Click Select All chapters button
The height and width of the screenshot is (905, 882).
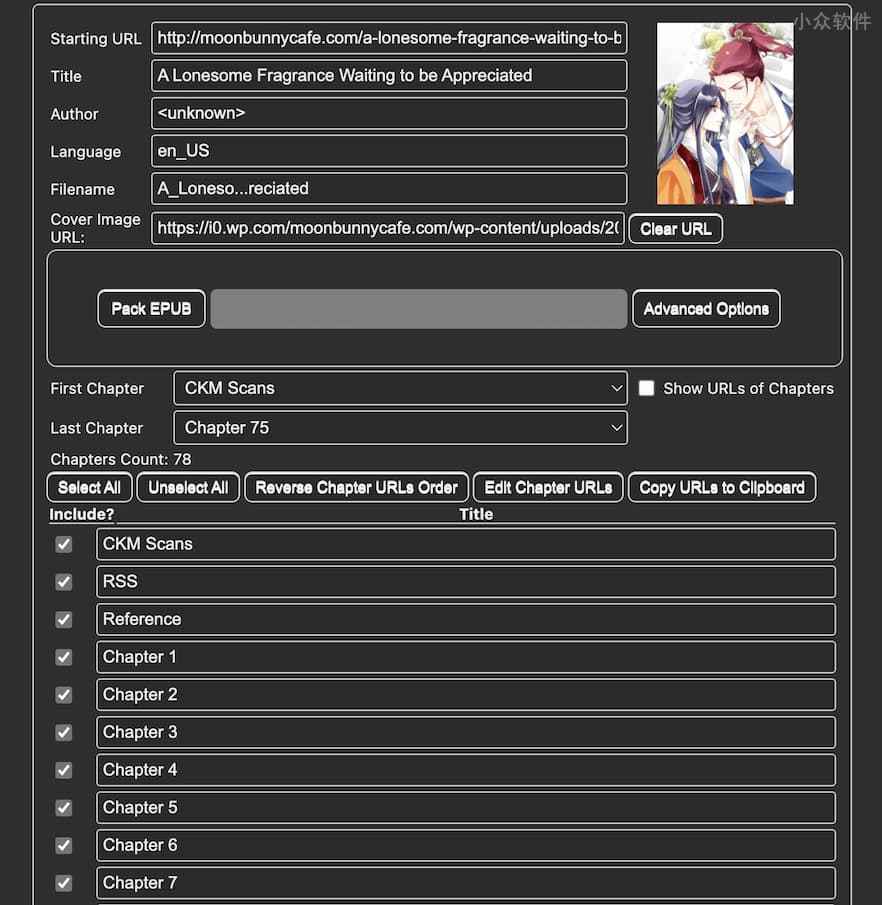[x=89, y=488]
